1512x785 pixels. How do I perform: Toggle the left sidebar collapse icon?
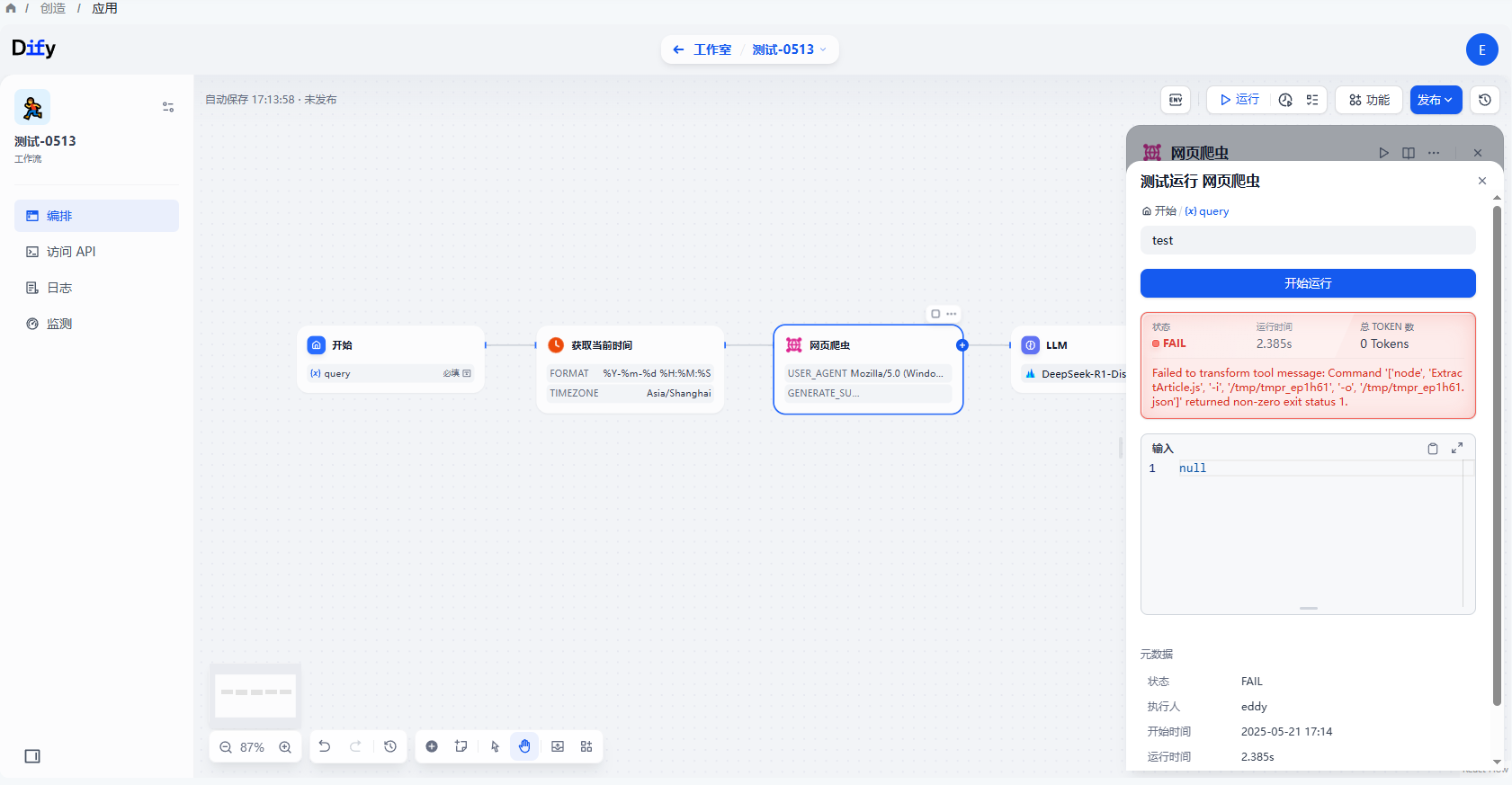[32, 756]
